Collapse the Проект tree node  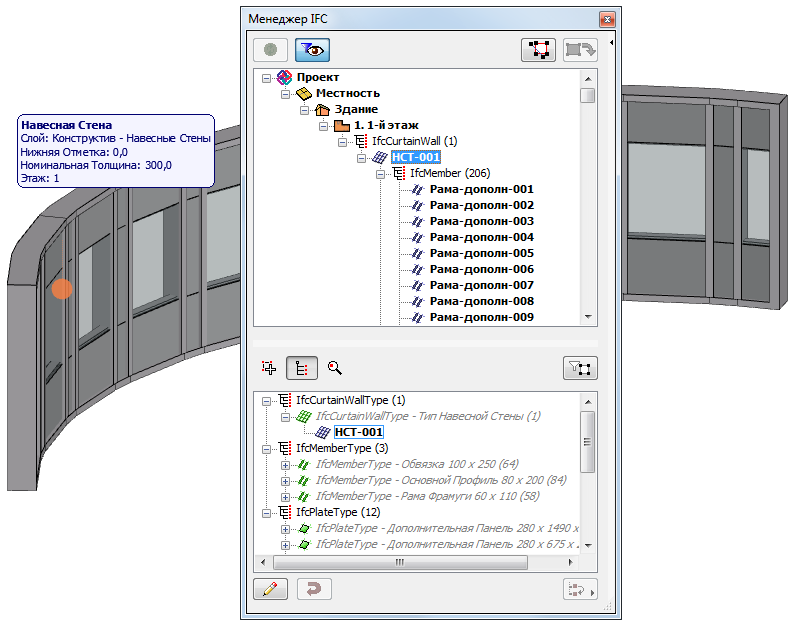tap(266, 78)
